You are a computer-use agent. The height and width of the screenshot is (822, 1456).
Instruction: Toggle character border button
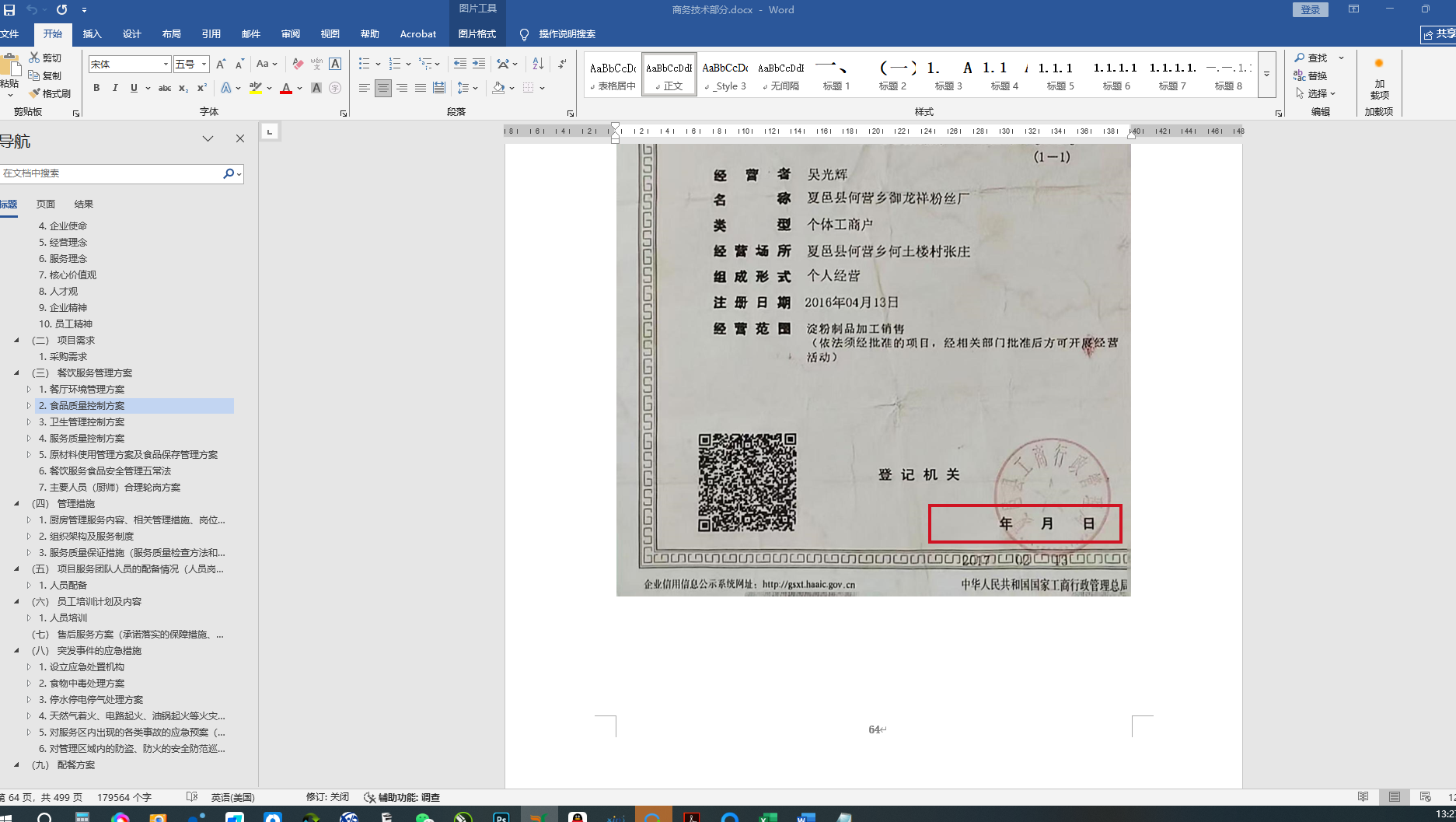click(x=335, y=64)
